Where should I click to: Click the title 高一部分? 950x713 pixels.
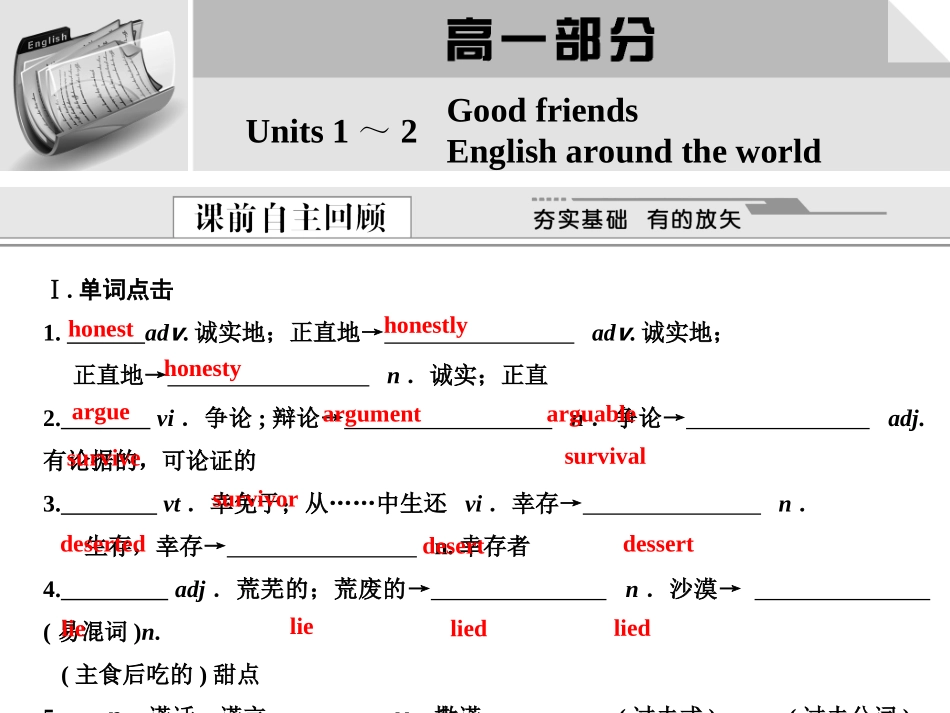[x=551, y=40]
